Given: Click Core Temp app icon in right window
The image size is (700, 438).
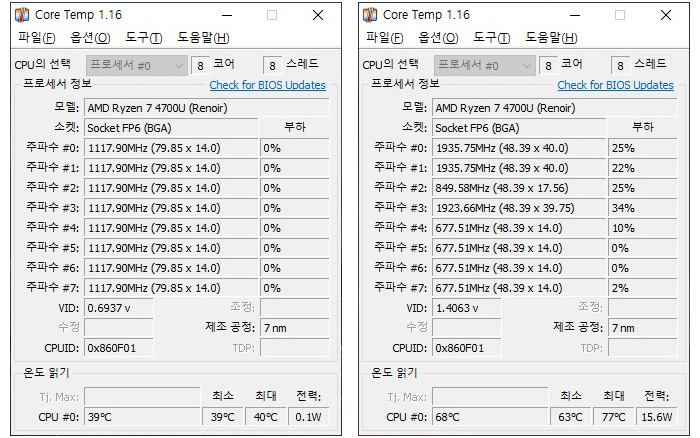Looking at the screenshot, I should click(370, 15).
